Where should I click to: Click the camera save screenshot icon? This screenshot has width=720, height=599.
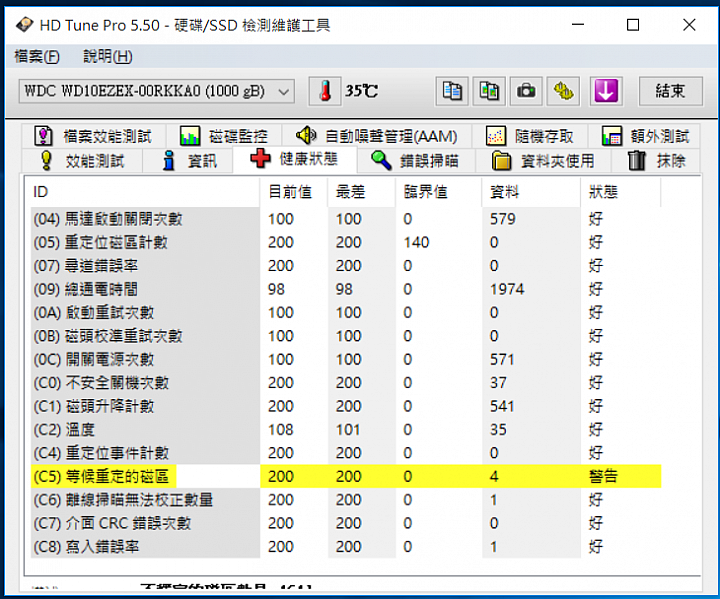pyautogui.click(x=526, y=91)
